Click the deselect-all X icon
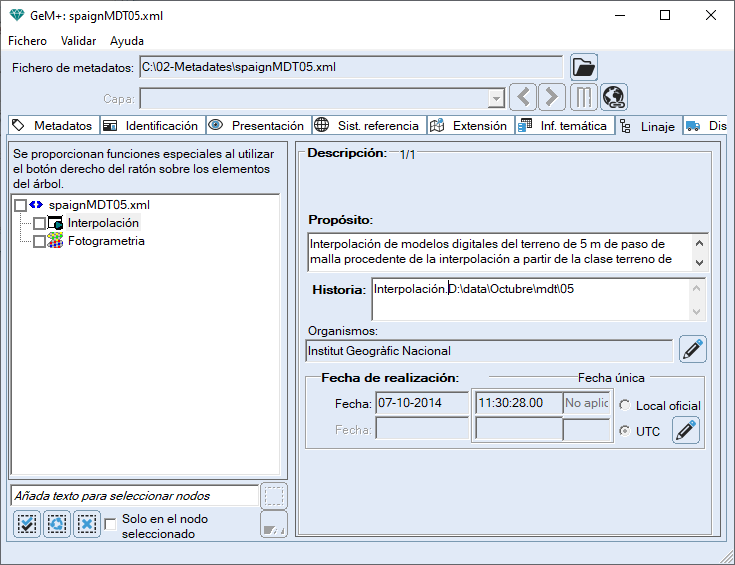Viewport: 735px width, 565px height. [x=87, y=523]
